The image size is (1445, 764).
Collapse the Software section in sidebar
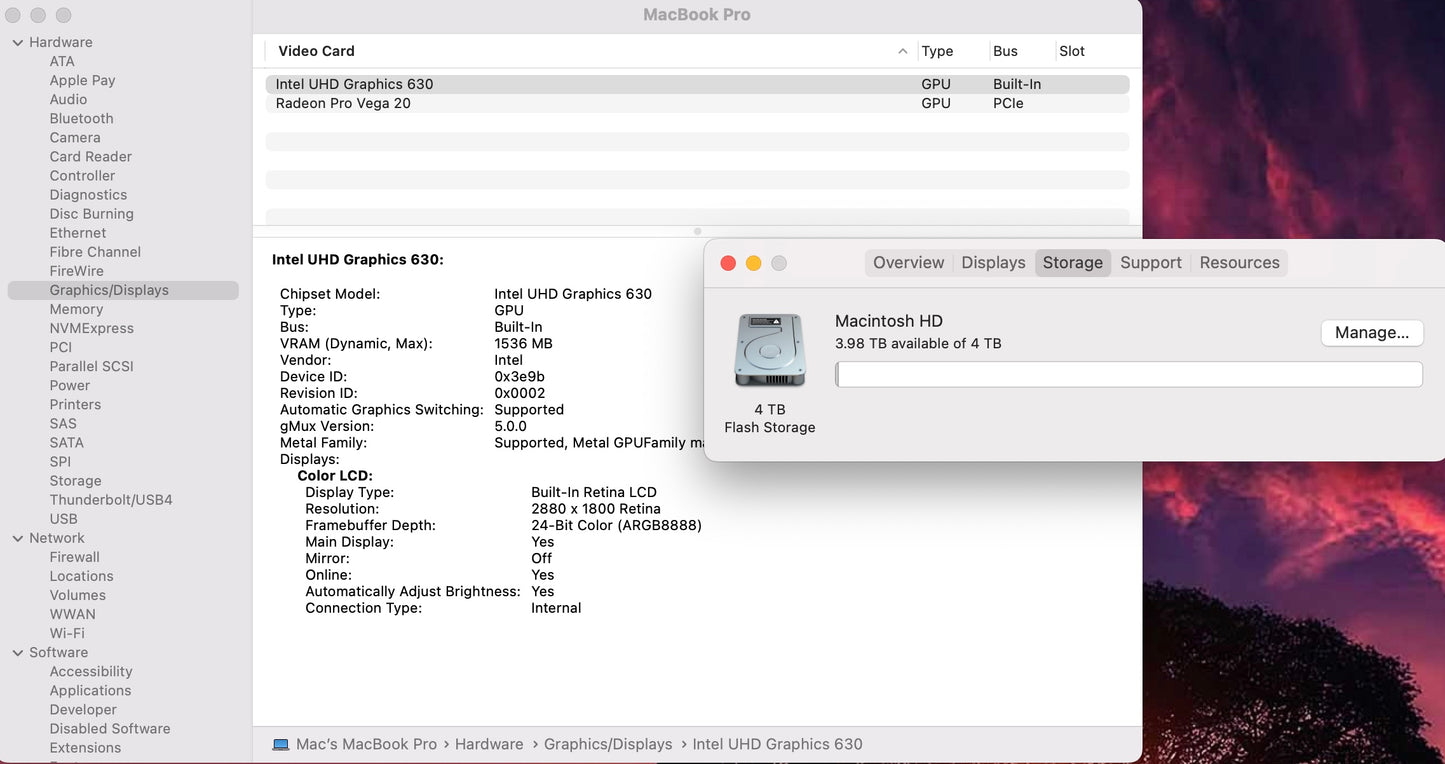tap(18, 652)
